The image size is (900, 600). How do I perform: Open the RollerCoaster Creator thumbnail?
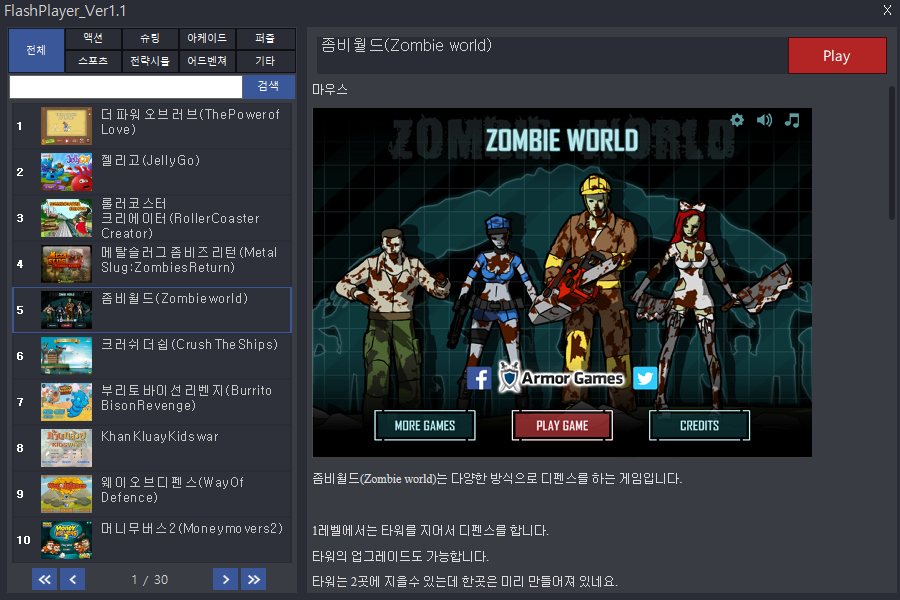pyautogui.click(x=67, y=218)
